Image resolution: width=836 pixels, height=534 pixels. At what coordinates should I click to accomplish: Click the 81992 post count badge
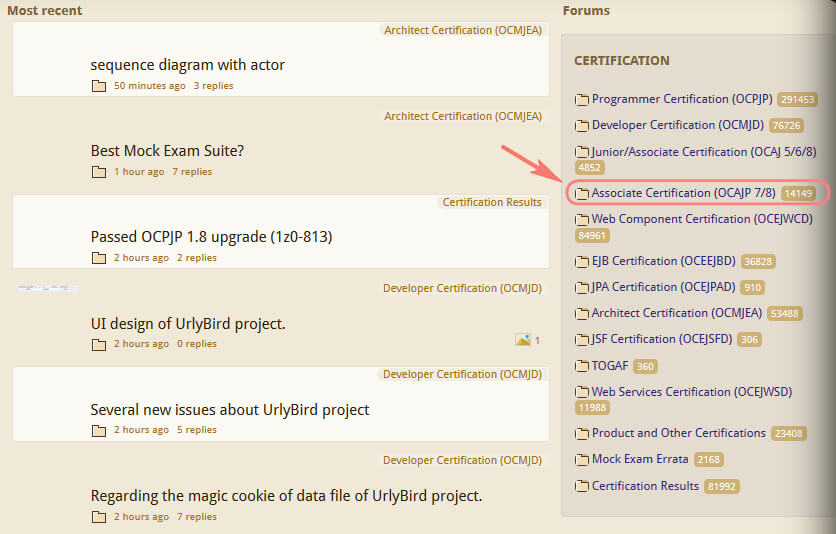721,487
